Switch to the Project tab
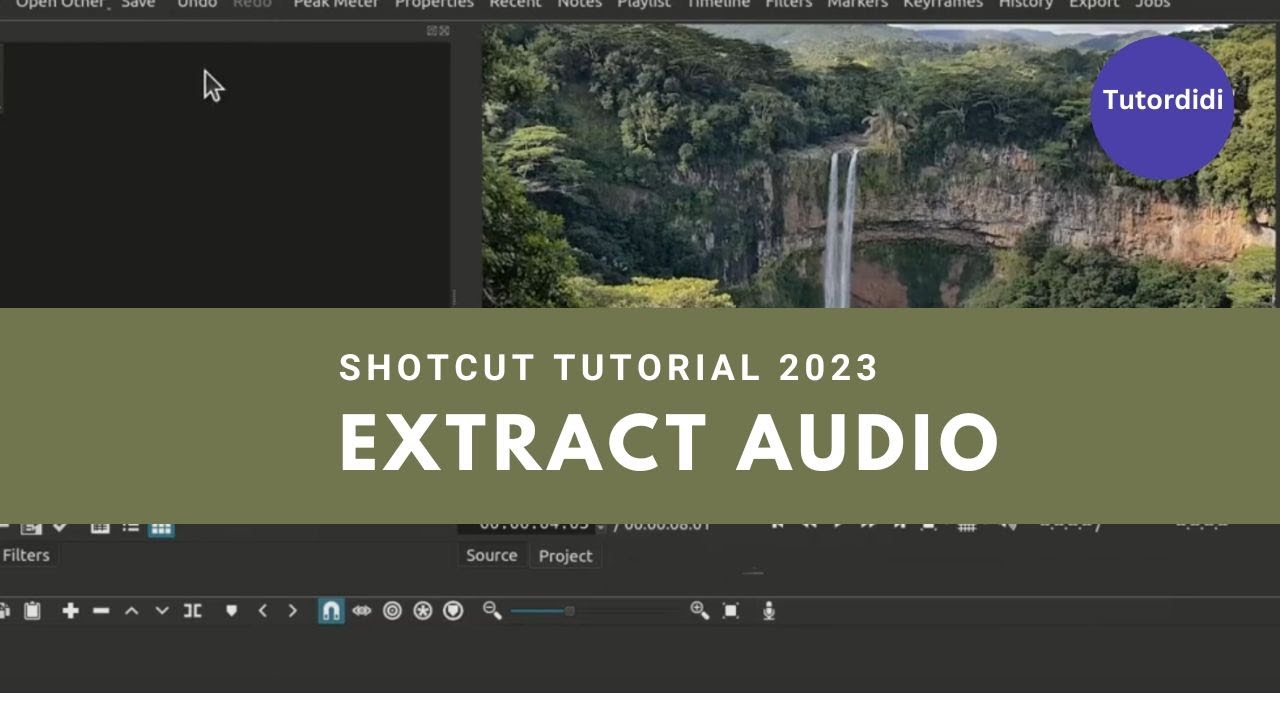 point(565,555)
